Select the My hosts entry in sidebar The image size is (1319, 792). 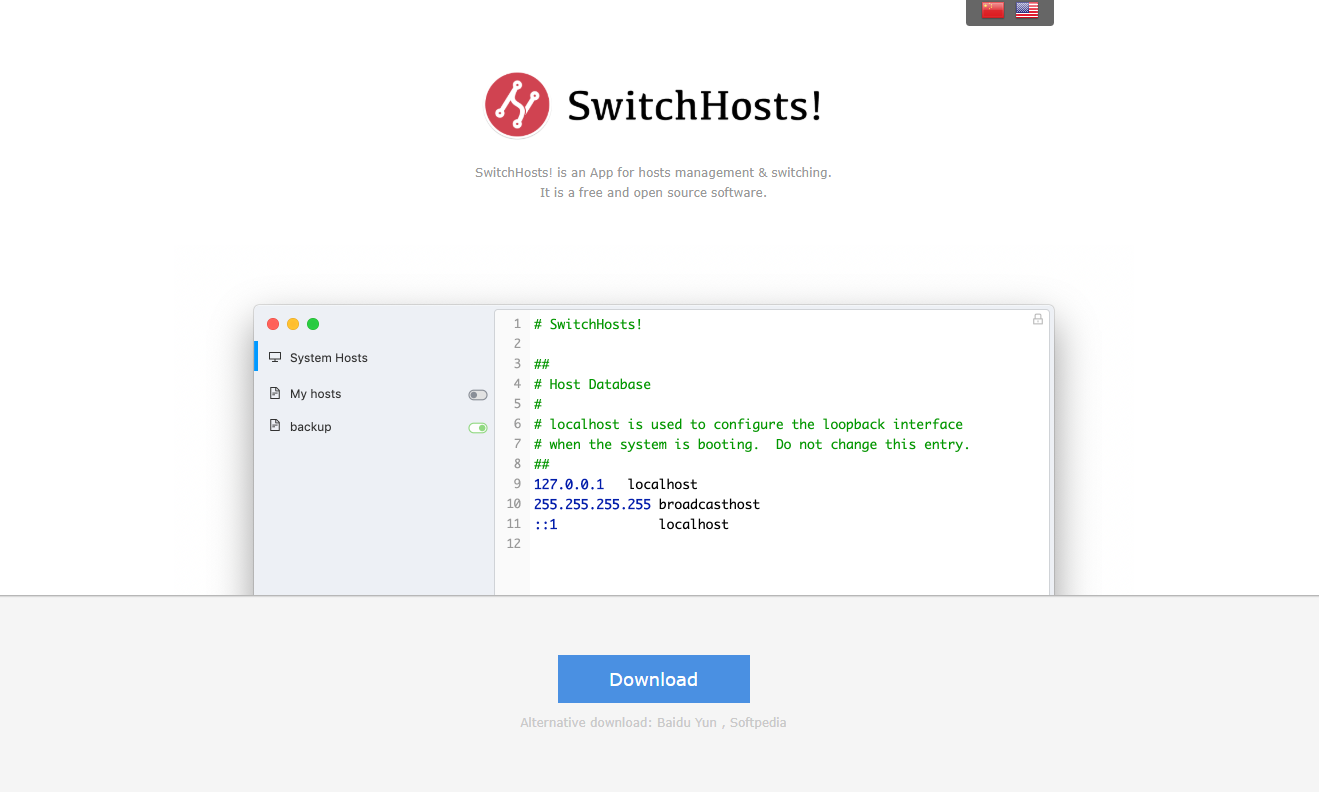click(x=314, y=393)
